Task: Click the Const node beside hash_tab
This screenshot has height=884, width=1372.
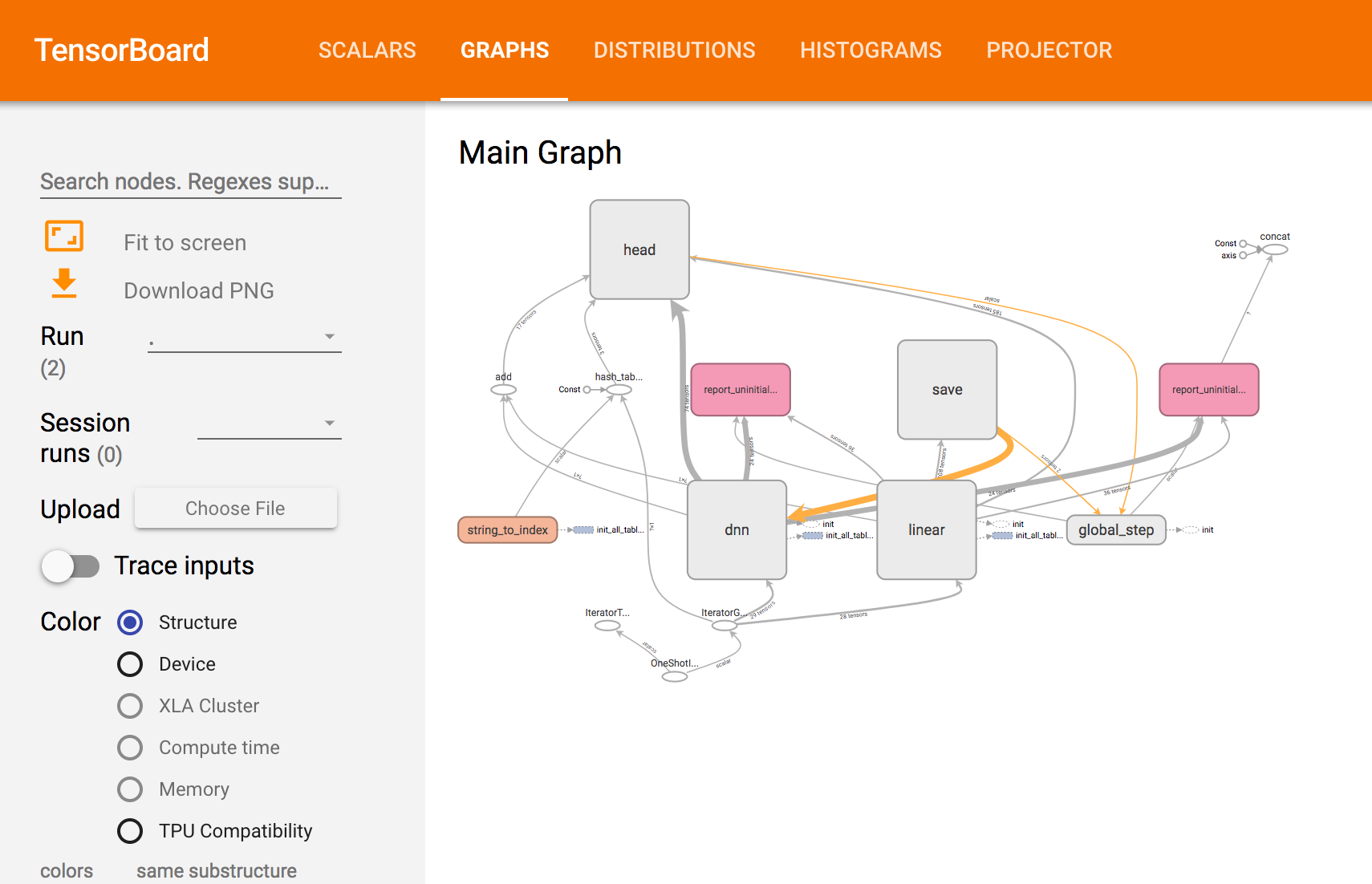Action: click(x=587, y=390)
